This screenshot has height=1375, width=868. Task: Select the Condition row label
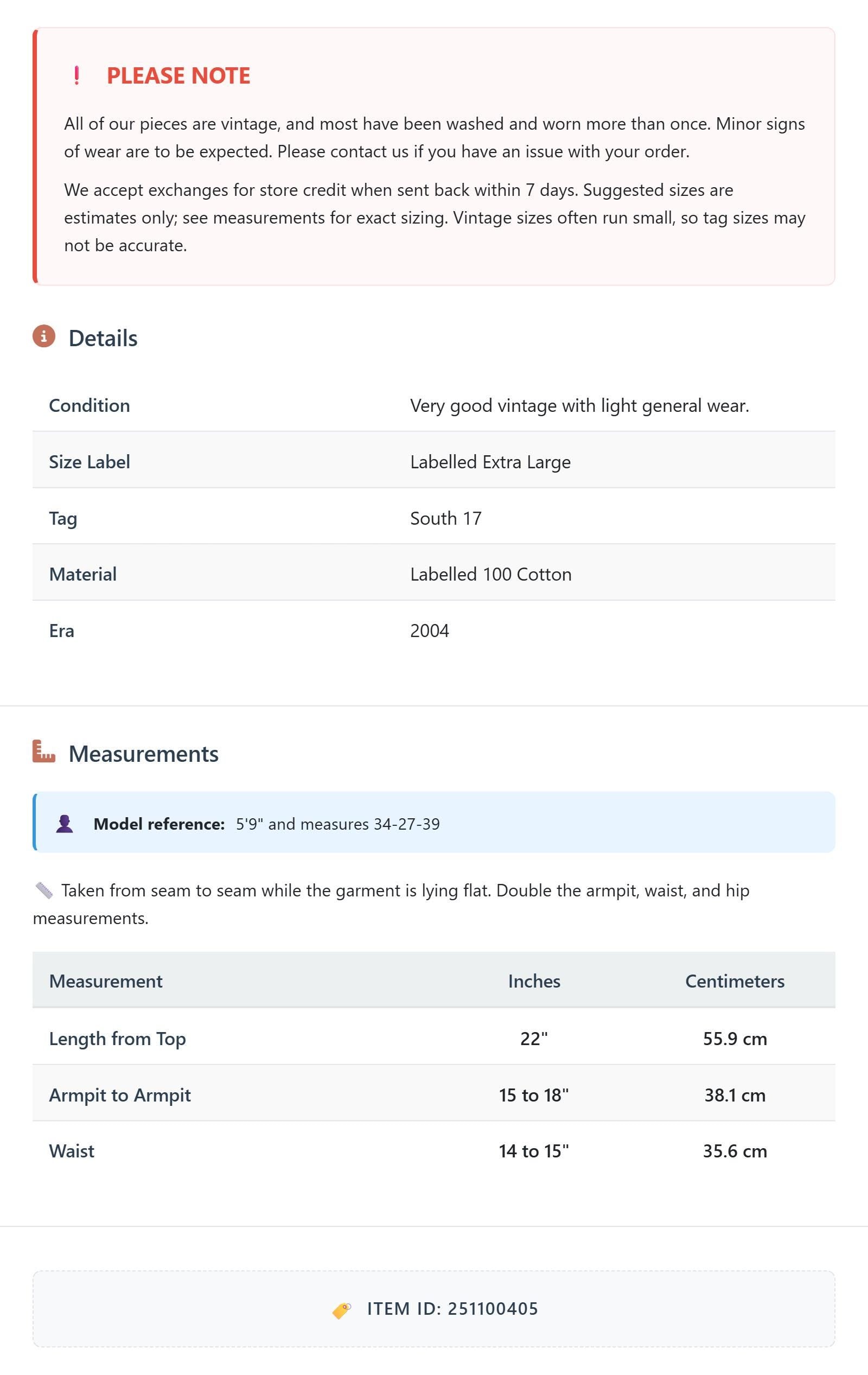[x=90, y=405]
